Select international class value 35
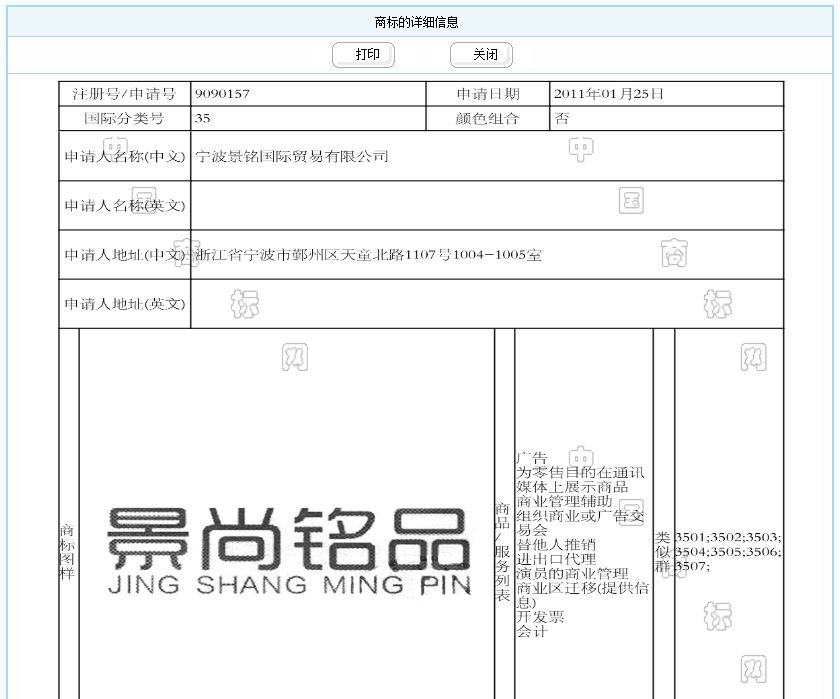 (202, 118)
